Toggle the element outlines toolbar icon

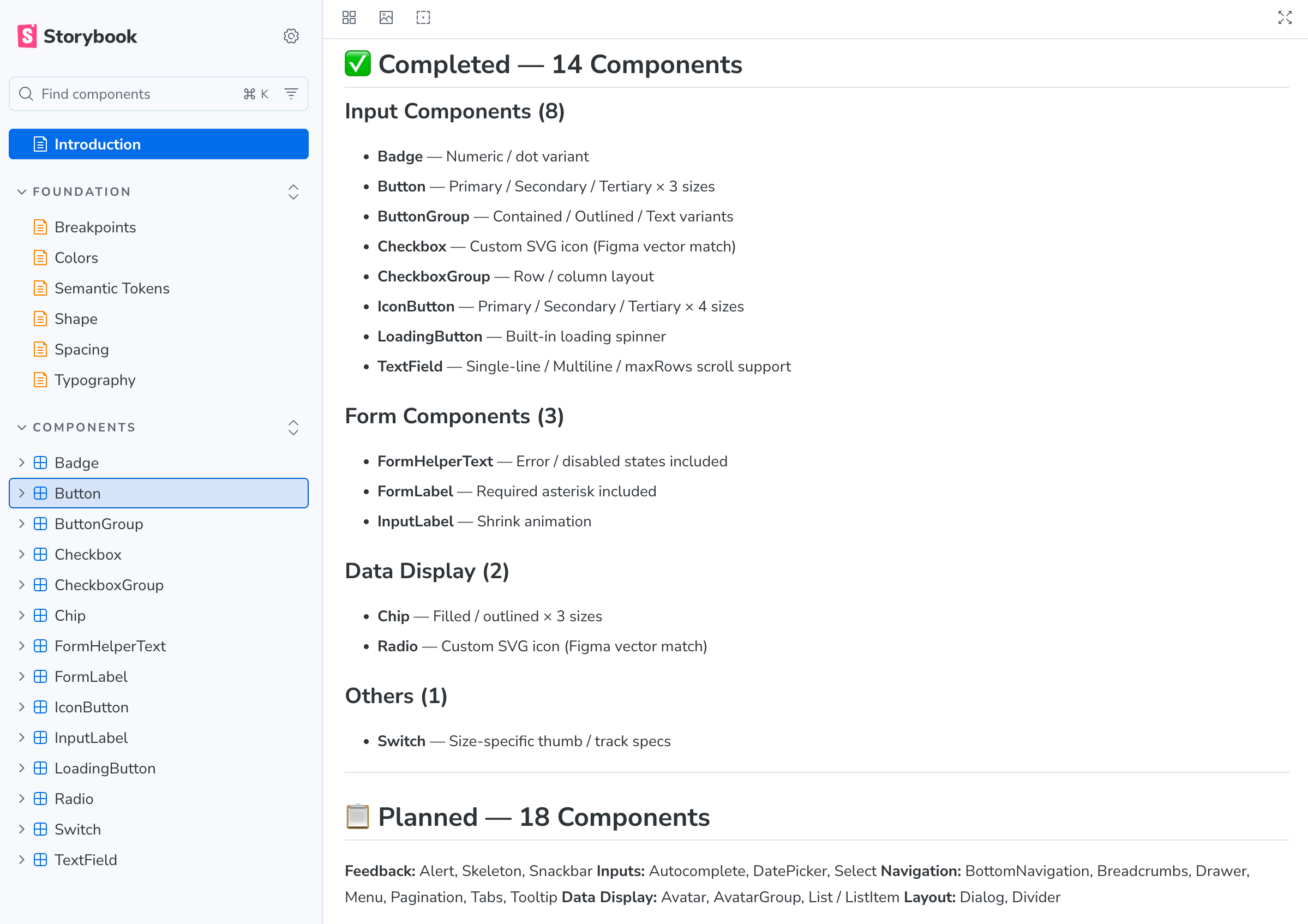423,17
